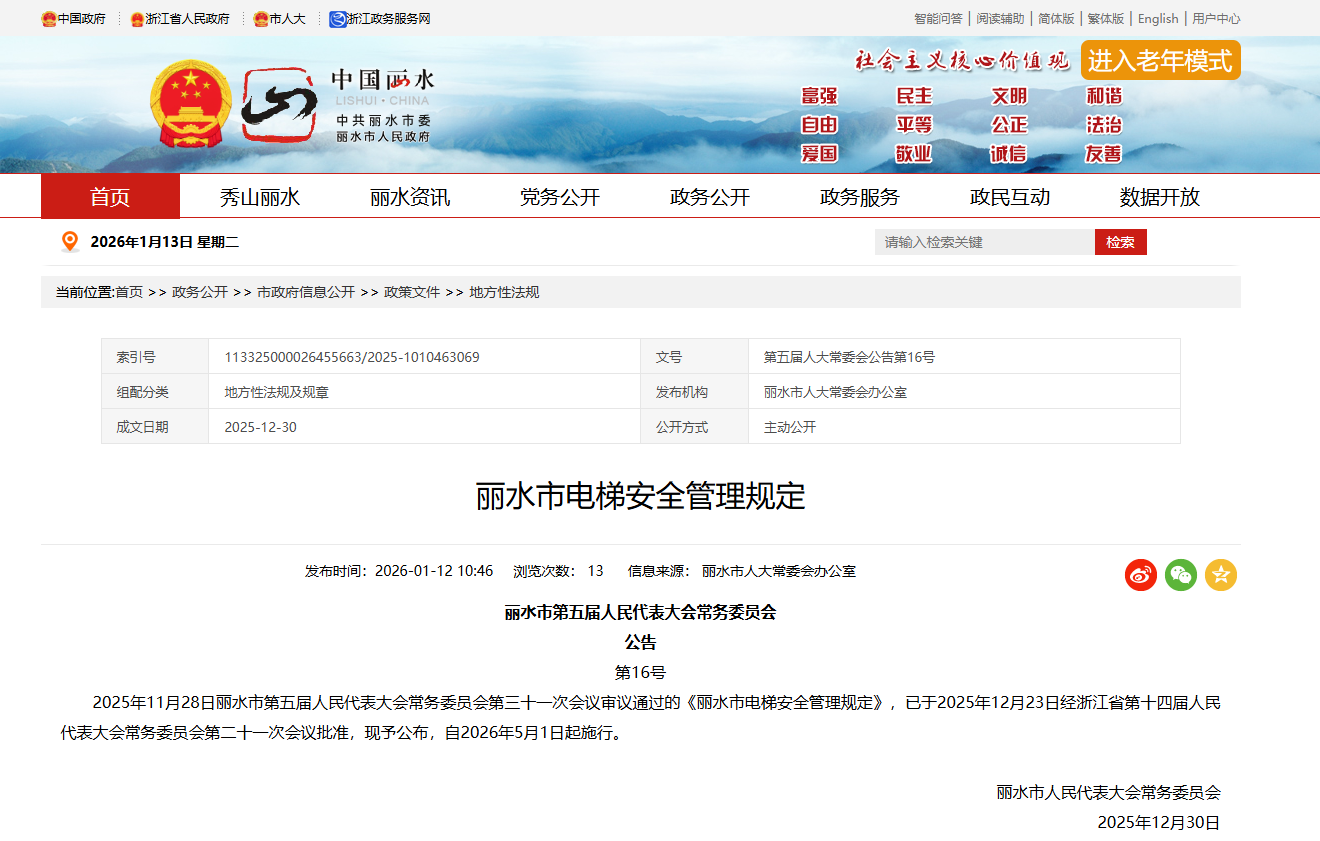Select the 数据开放 navigation item
The height and width of the screenshot is (841, 1320).
1159,197
